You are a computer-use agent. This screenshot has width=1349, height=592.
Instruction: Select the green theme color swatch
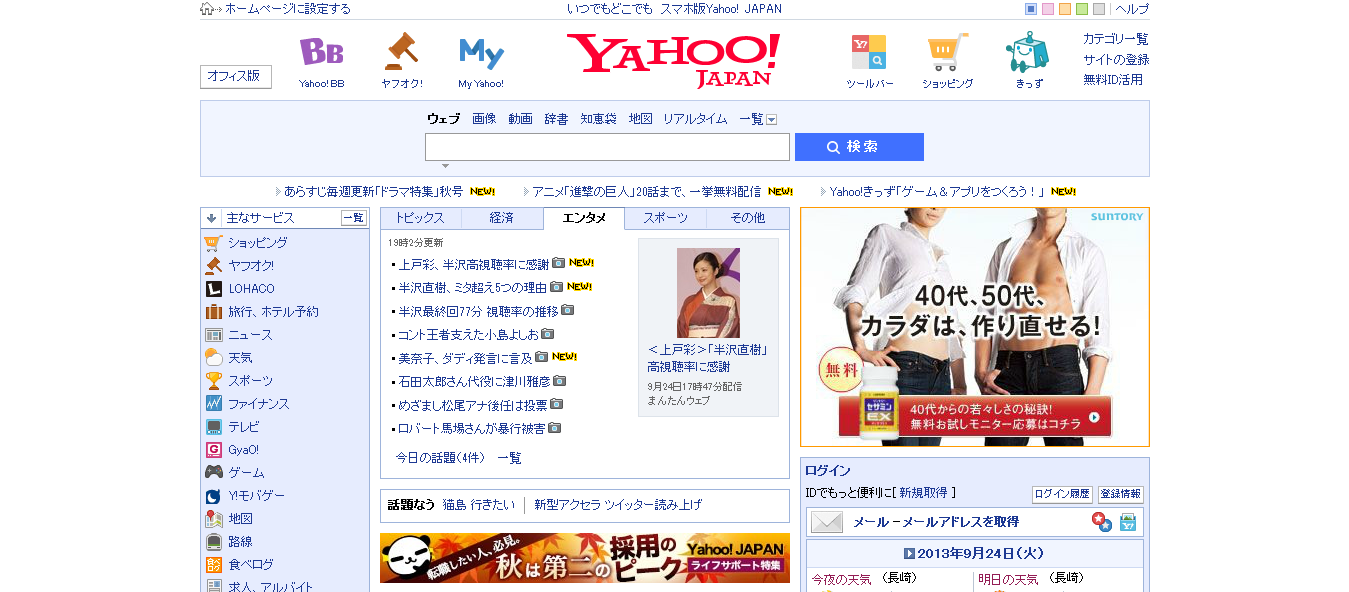tap(1082, 9)
